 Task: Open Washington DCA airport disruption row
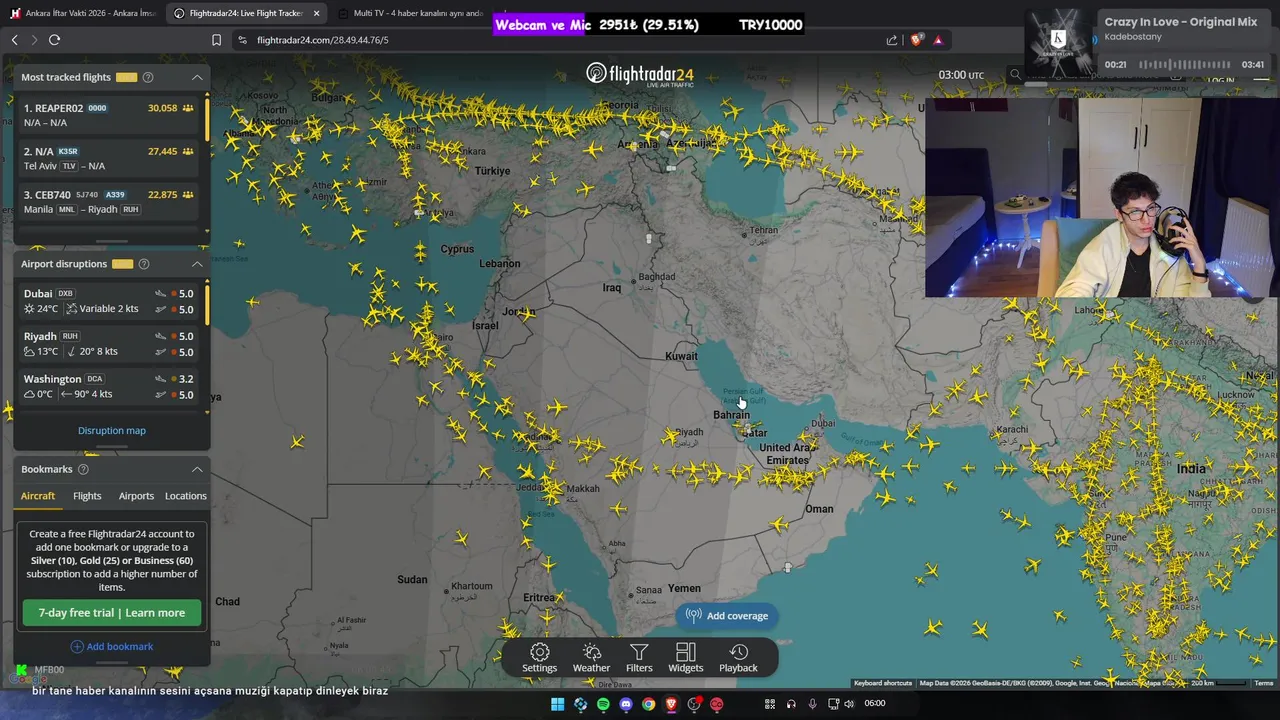109,386
